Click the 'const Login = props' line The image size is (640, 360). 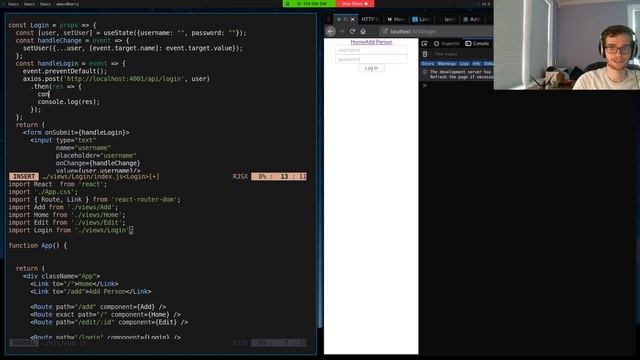point(52,25)
